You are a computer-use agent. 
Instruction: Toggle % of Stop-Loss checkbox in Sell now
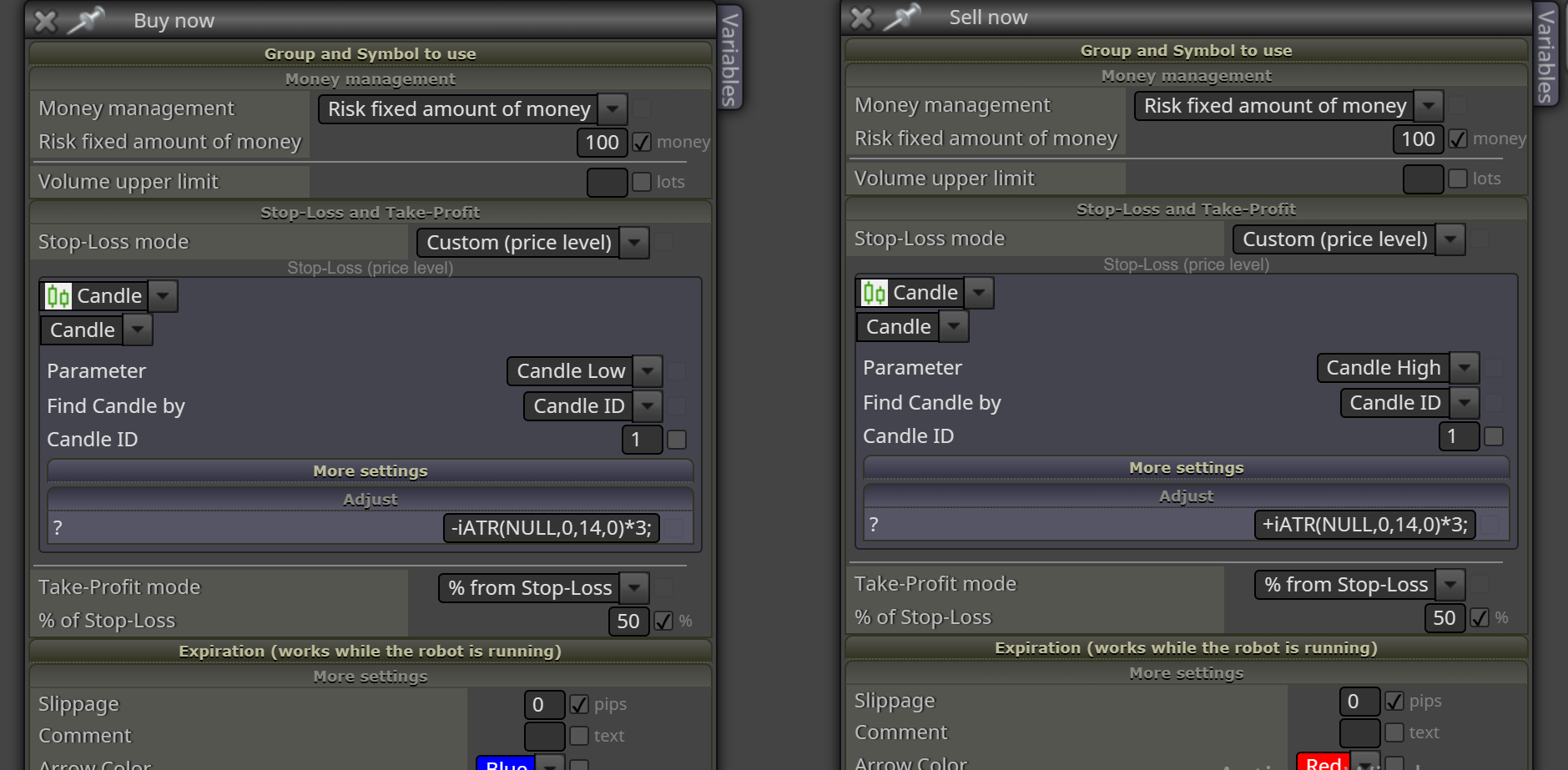1480,618
